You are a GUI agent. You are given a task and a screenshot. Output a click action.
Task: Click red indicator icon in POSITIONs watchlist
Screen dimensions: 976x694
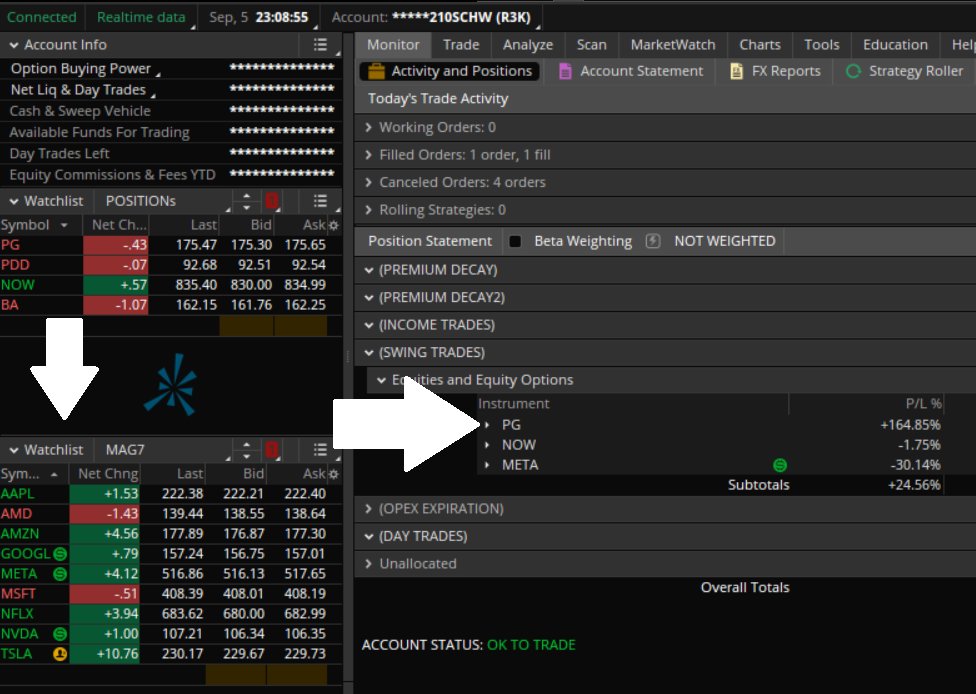[271, 201]
